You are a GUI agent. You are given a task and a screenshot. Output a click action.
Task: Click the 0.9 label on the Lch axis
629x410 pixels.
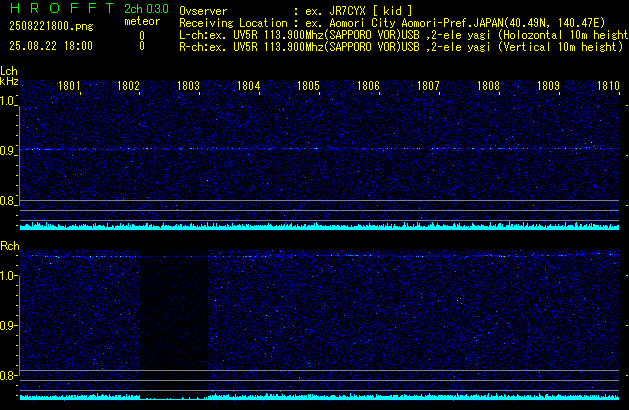(x=7, y=151)
